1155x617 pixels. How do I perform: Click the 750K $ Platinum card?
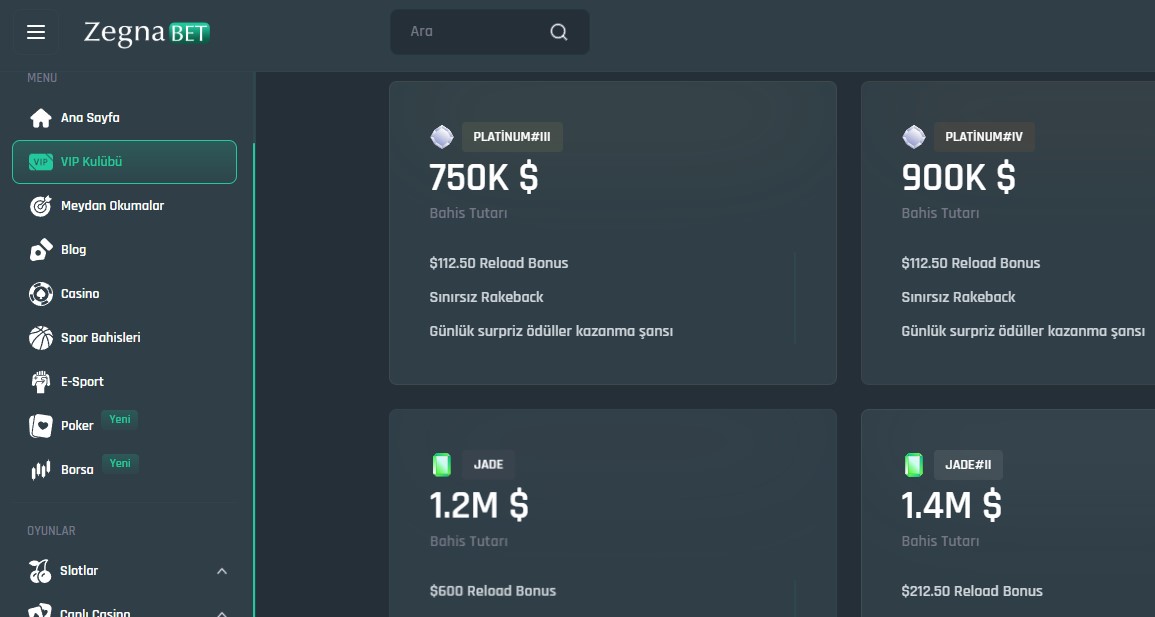coord(612,233)
